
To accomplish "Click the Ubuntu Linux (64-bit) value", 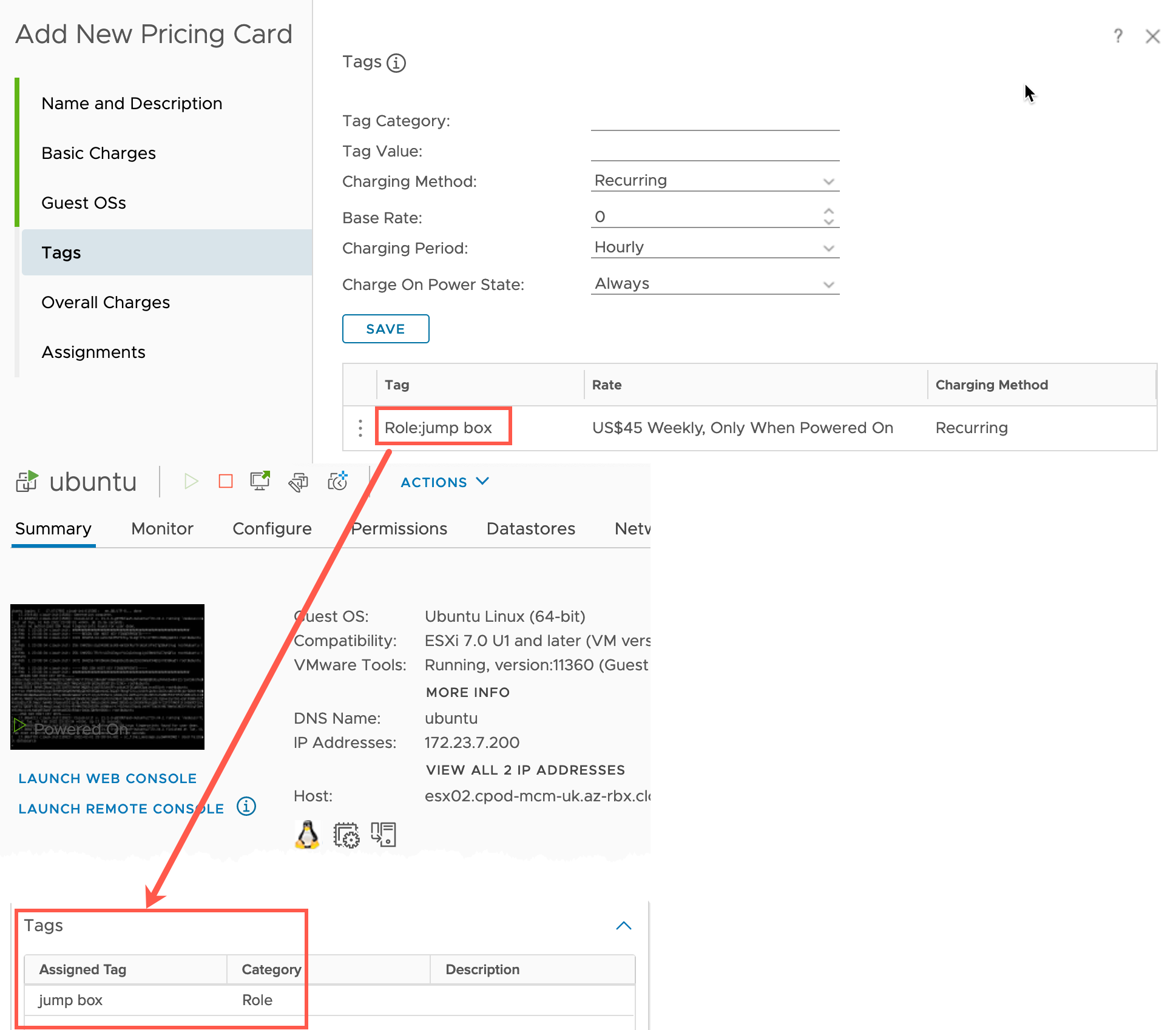I will (505, 616).
